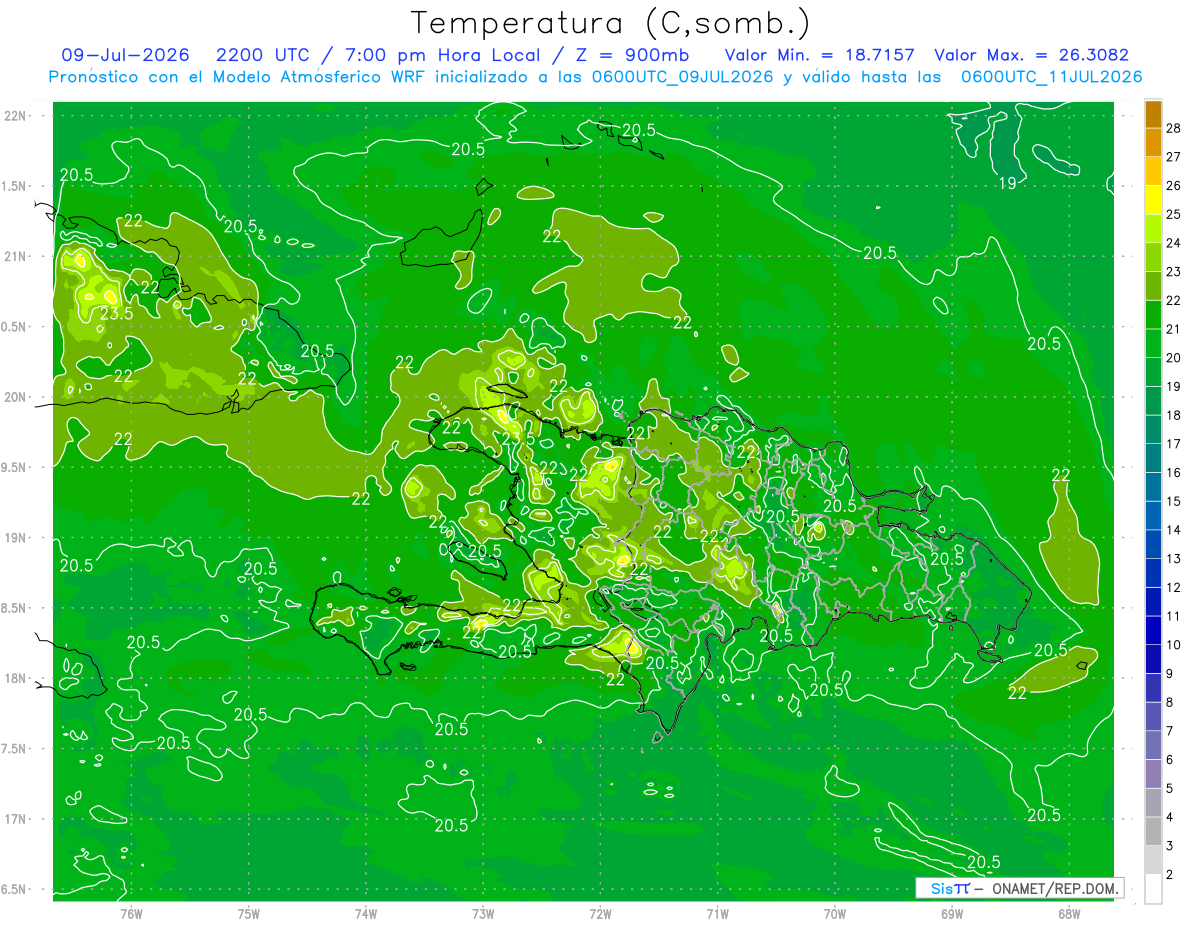Click the yellow legend swatch between 25 and 26

tap(1153, 200)
